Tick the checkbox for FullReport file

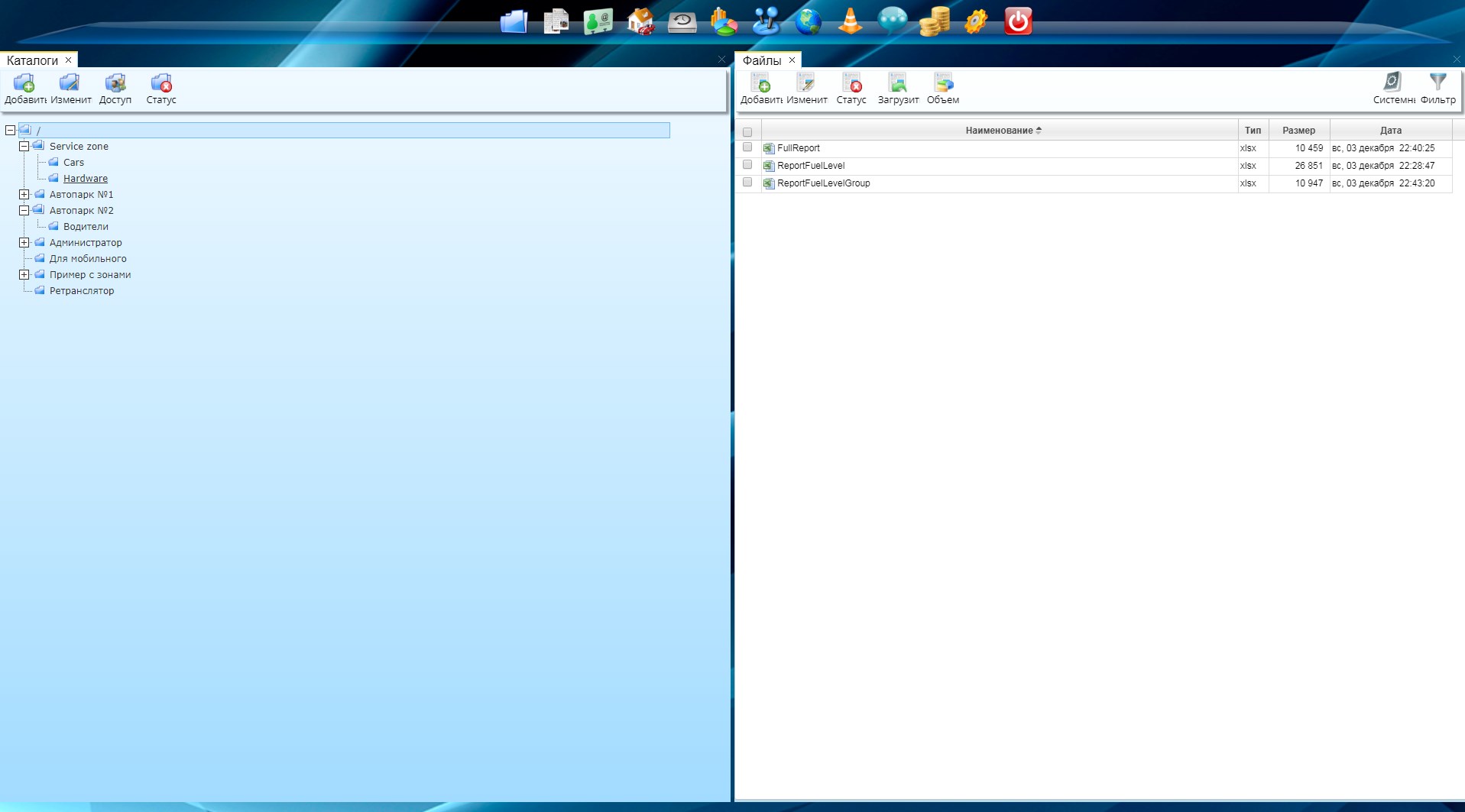747,147
